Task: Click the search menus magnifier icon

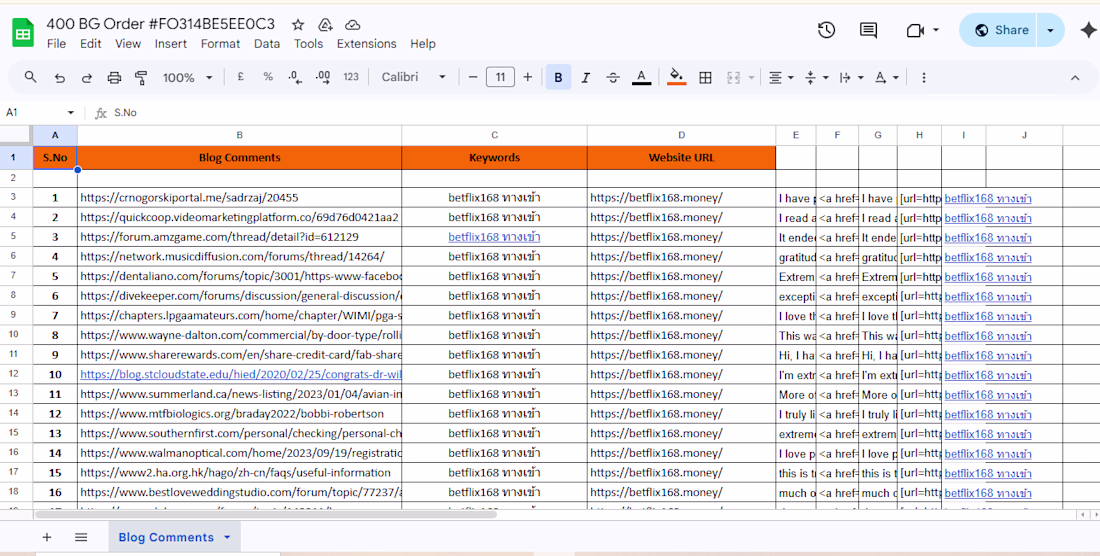Action: (30, 77)
